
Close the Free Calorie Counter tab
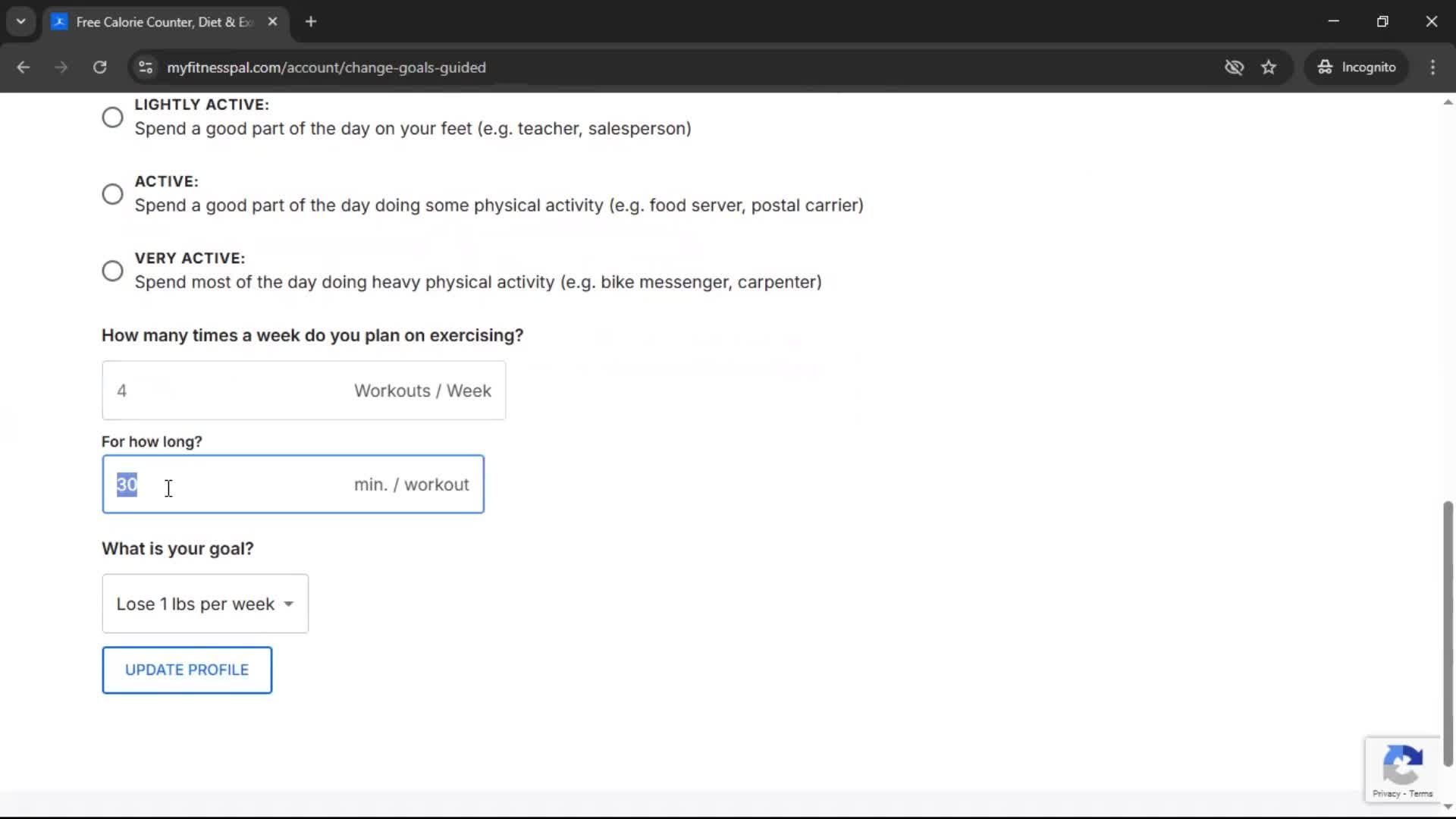point(272,22)
